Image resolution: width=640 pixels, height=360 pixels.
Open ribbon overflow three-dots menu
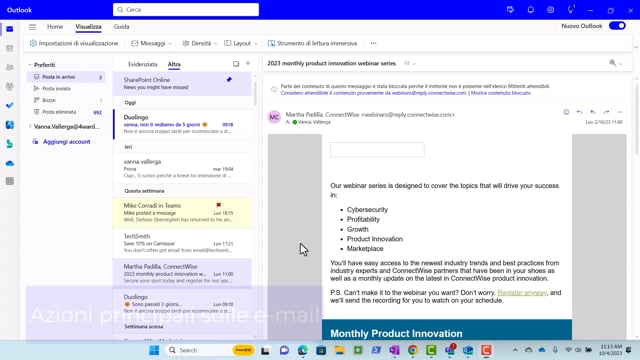click(373, 43)
